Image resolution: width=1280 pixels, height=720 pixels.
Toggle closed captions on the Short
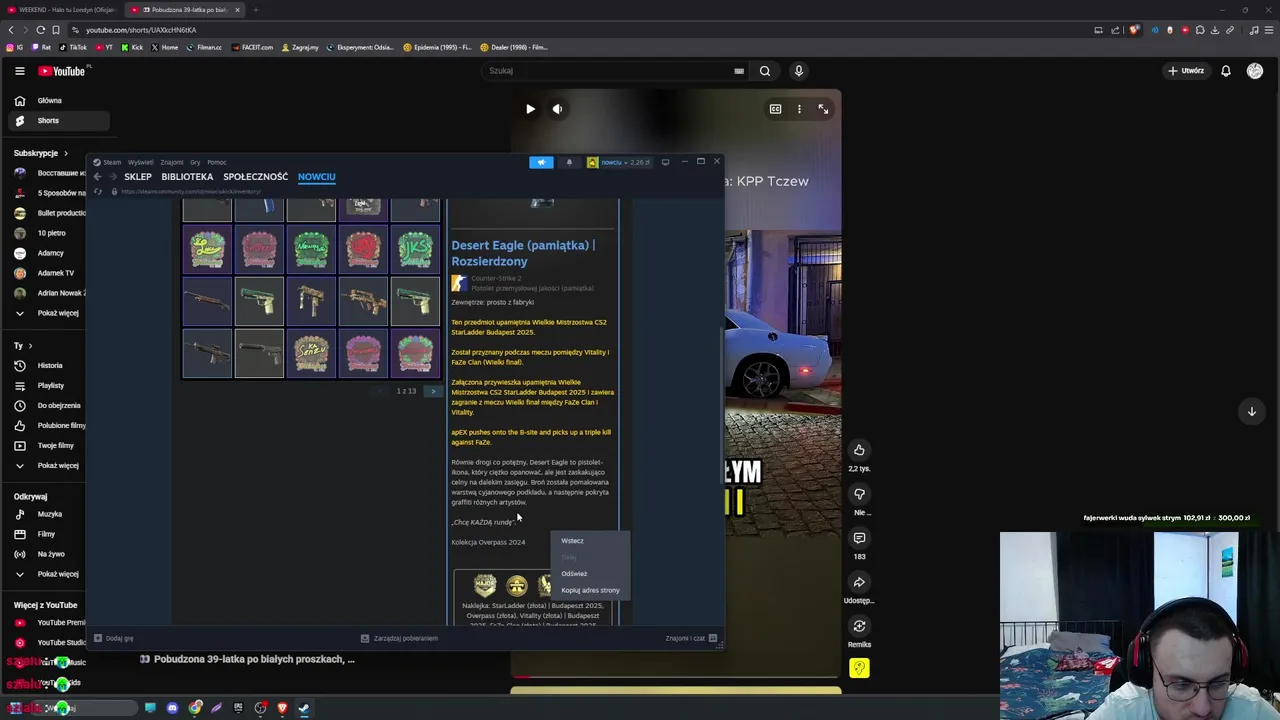click(x=775, y=109)
